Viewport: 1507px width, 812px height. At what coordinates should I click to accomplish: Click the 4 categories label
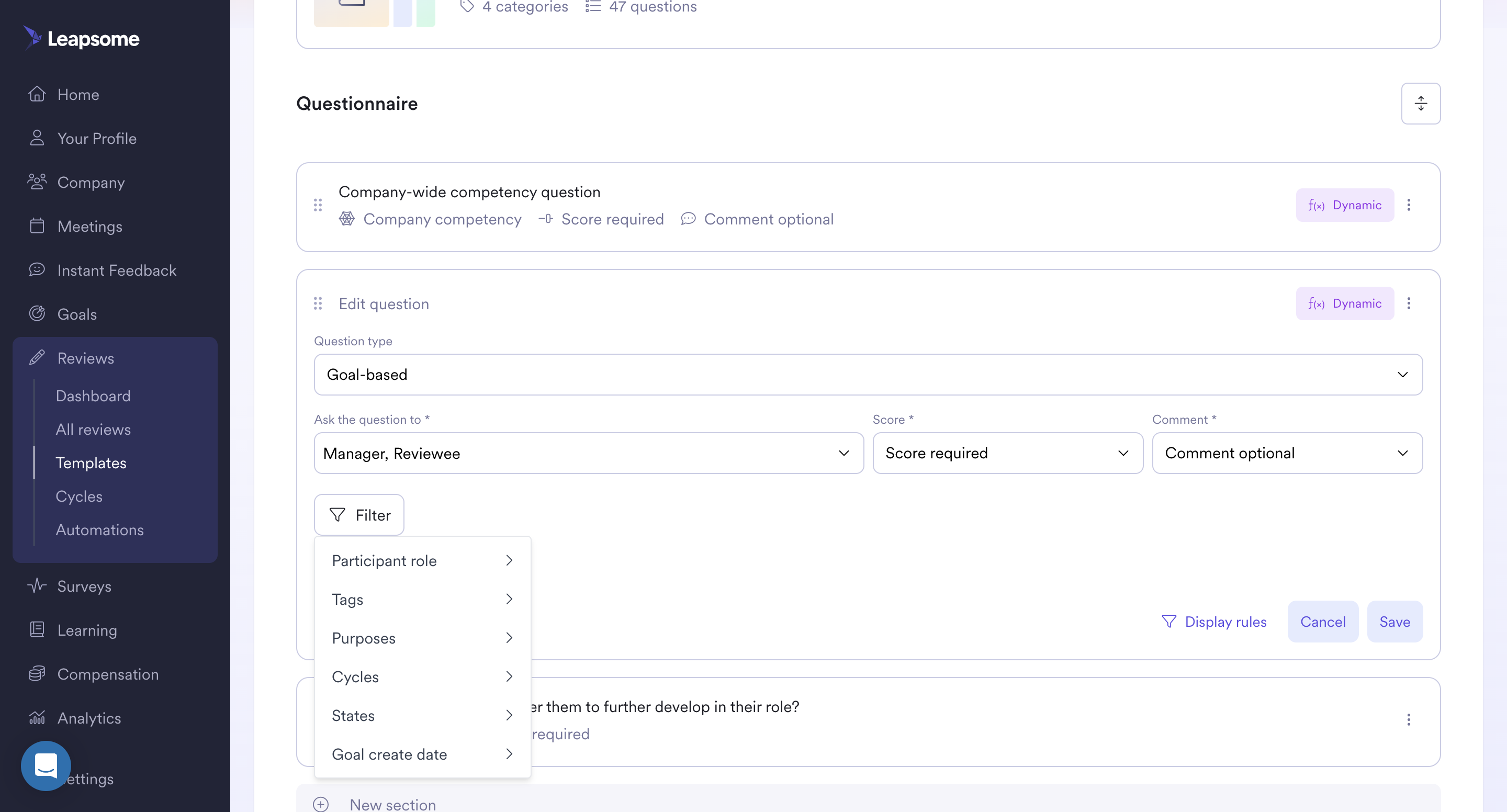click(x=525, y=6)
